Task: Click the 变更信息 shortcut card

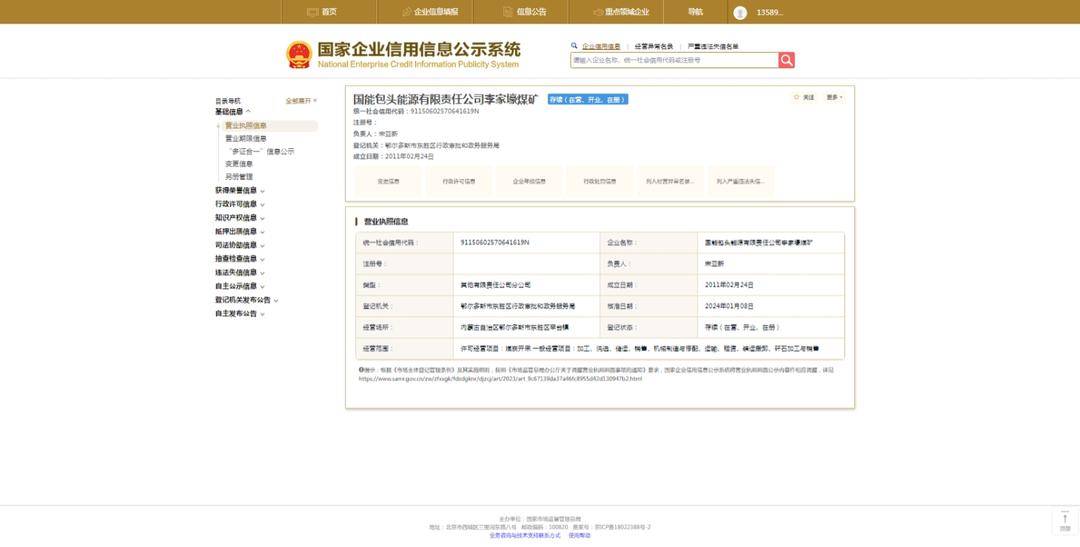Action: (388, 181)
